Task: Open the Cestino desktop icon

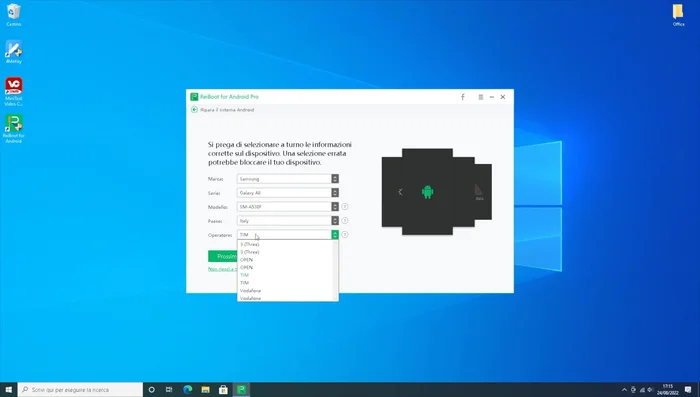Action: tap(13, 15)
